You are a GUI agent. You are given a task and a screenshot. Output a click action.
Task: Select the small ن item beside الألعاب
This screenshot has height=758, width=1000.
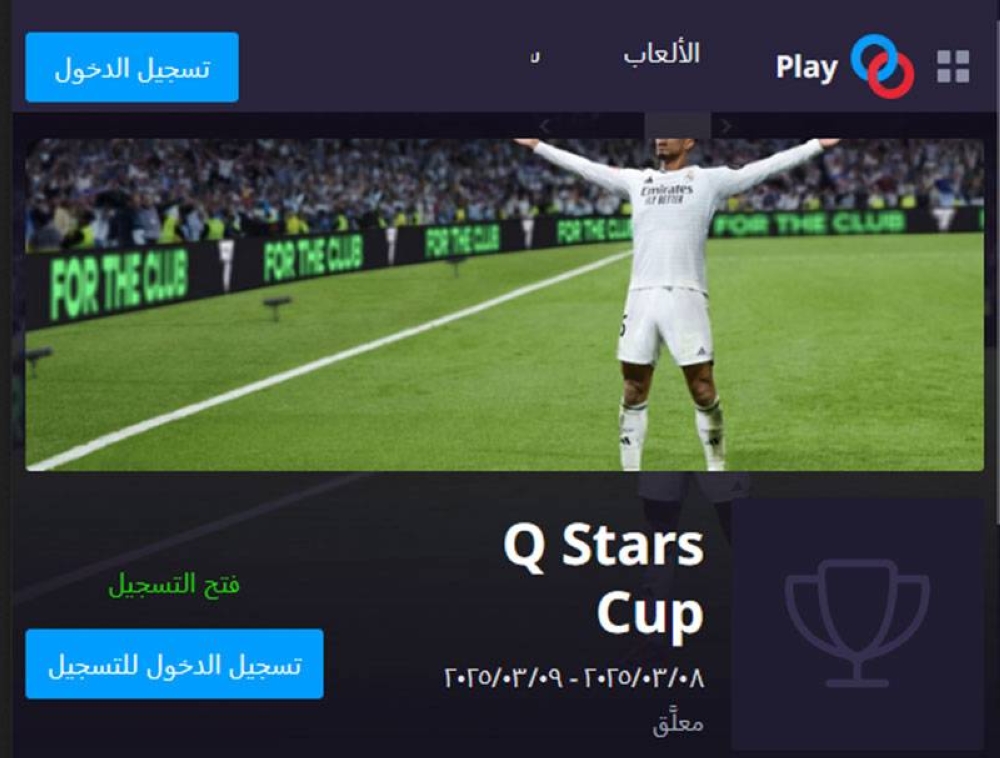pyautogui.click(x=535, y=57)
